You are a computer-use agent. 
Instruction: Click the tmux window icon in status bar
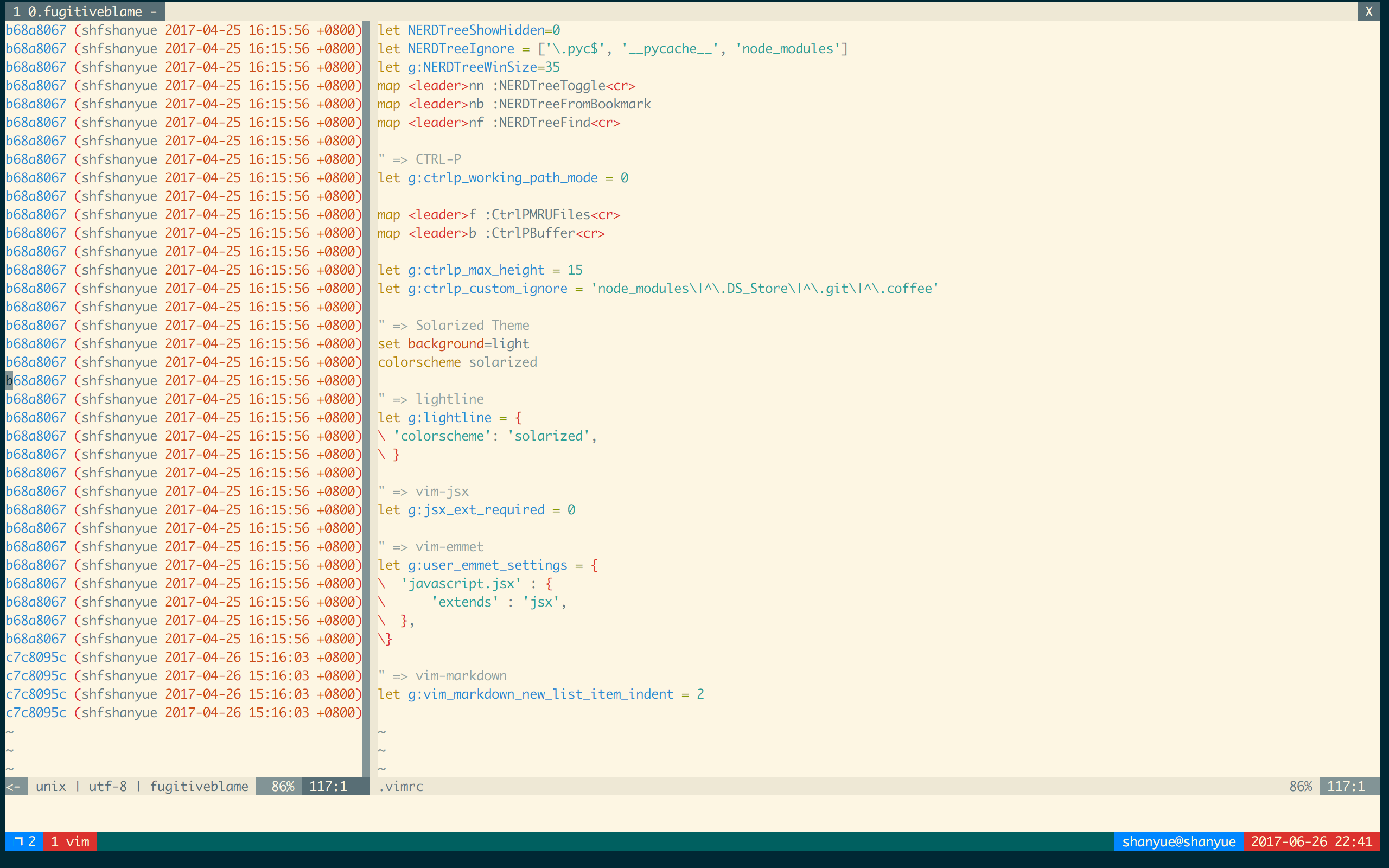(x=18, y=841)
